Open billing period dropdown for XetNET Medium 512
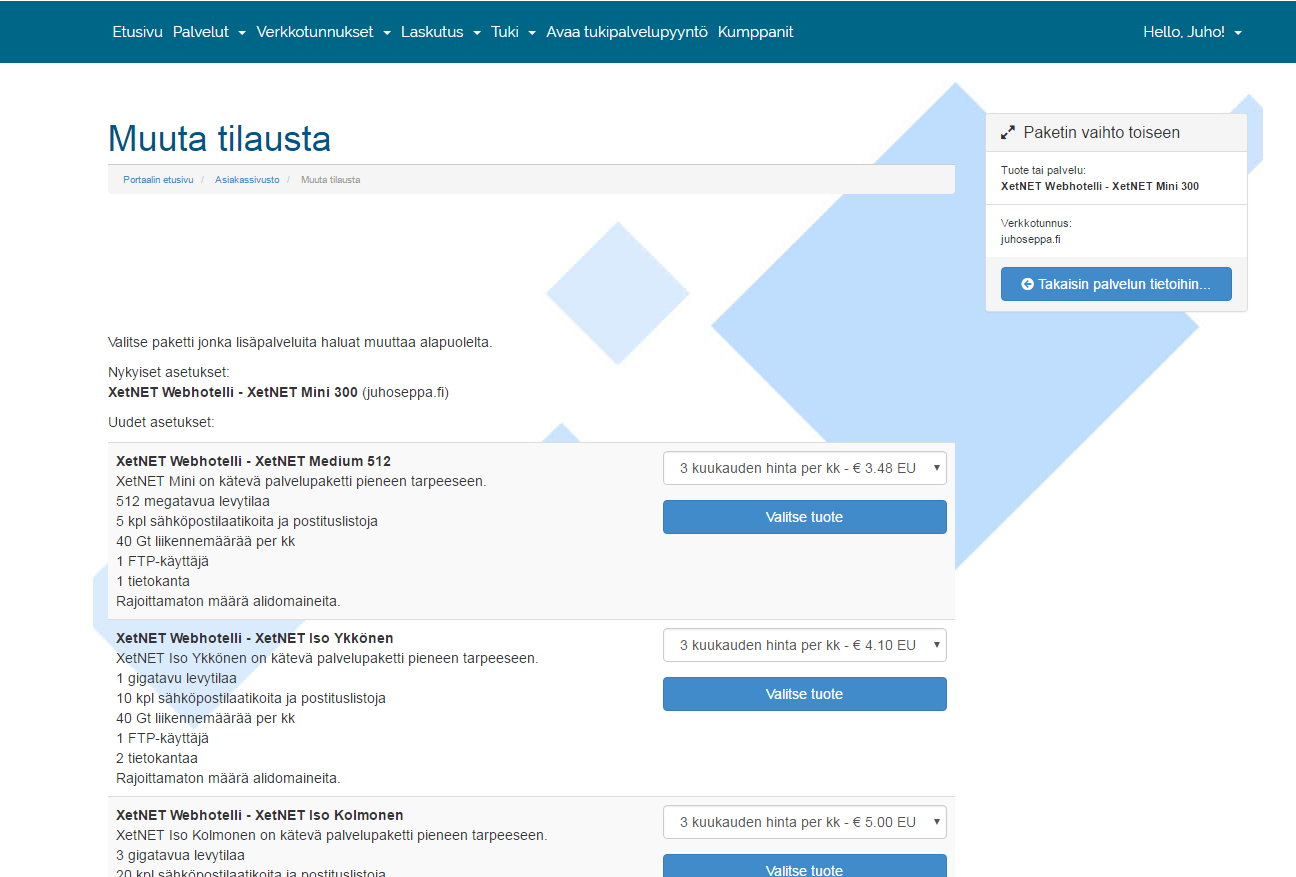This screenshot has height=877, width=1296. tap(804, 468)
